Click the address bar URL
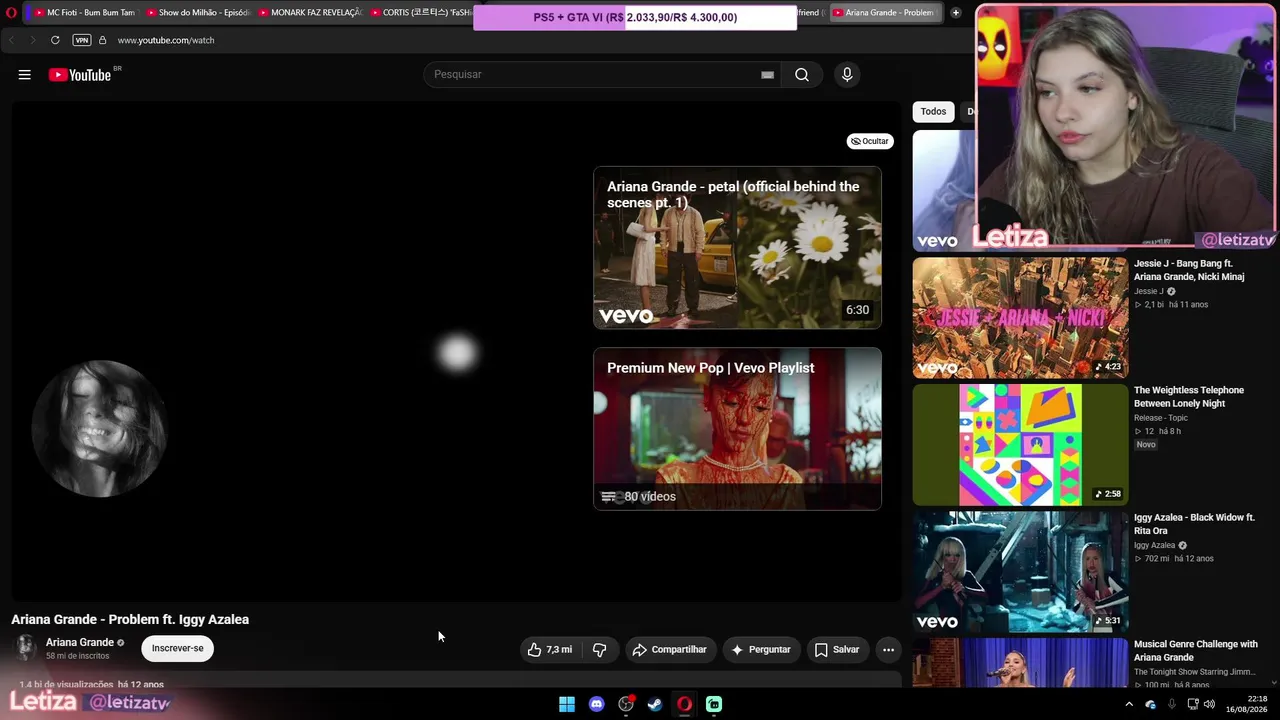 [x=166, y=40]
